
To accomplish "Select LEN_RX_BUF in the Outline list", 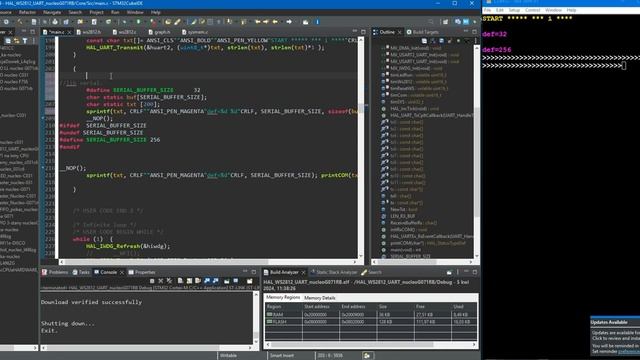I will 402,216.
